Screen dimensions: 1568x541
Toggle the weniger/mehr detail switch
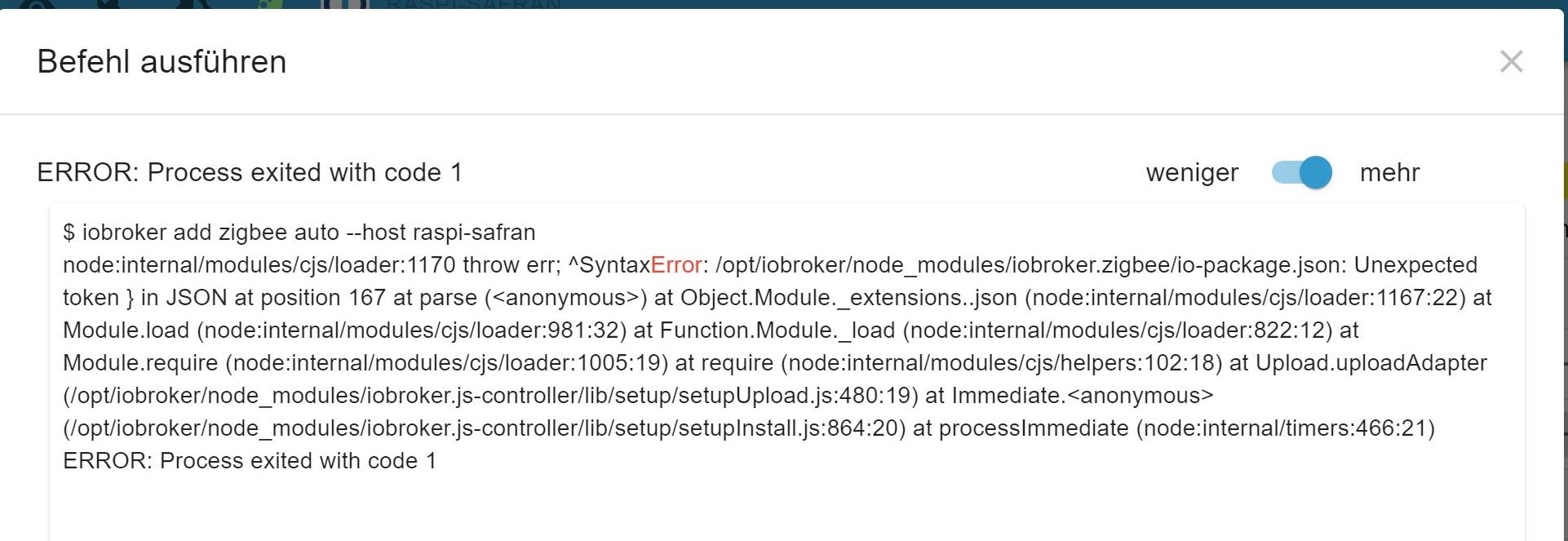point(1302,172)
